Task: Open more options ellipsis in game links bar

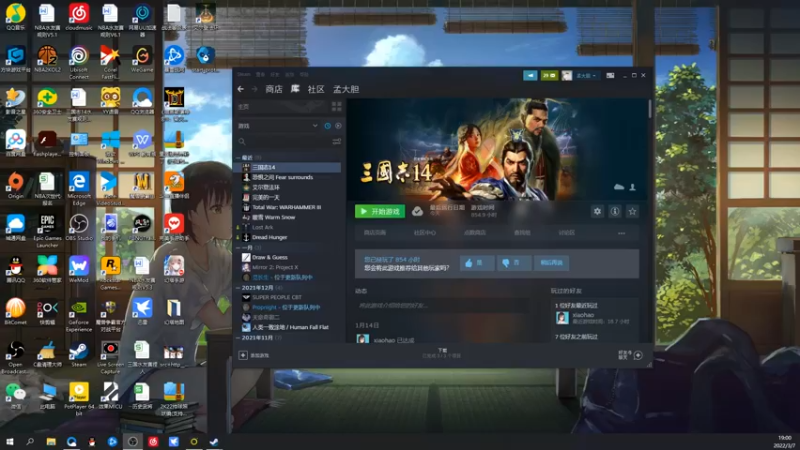Action: (621, 233)
